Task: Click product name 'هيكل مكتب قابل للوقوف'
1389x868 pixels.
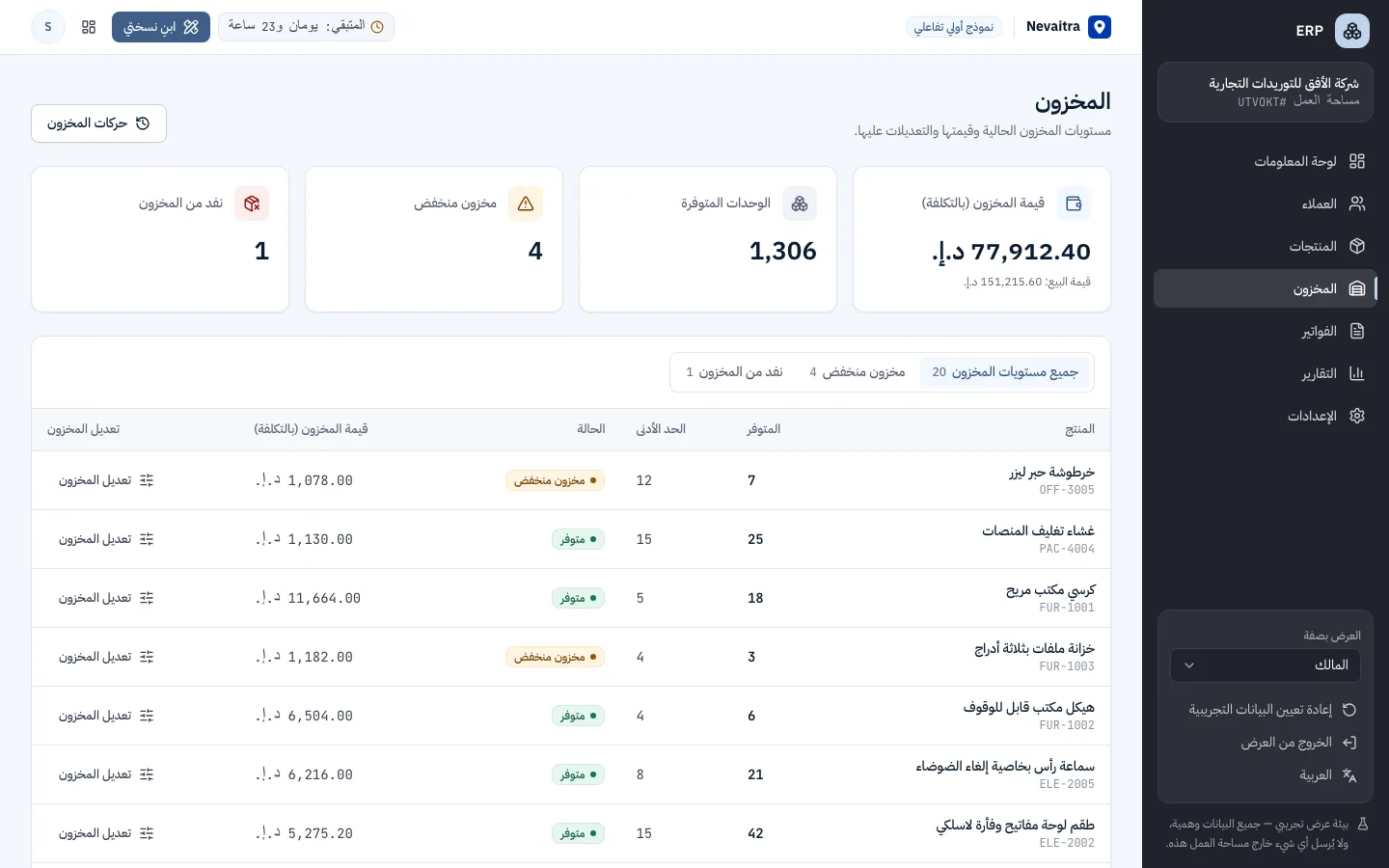Action: 1029,707
